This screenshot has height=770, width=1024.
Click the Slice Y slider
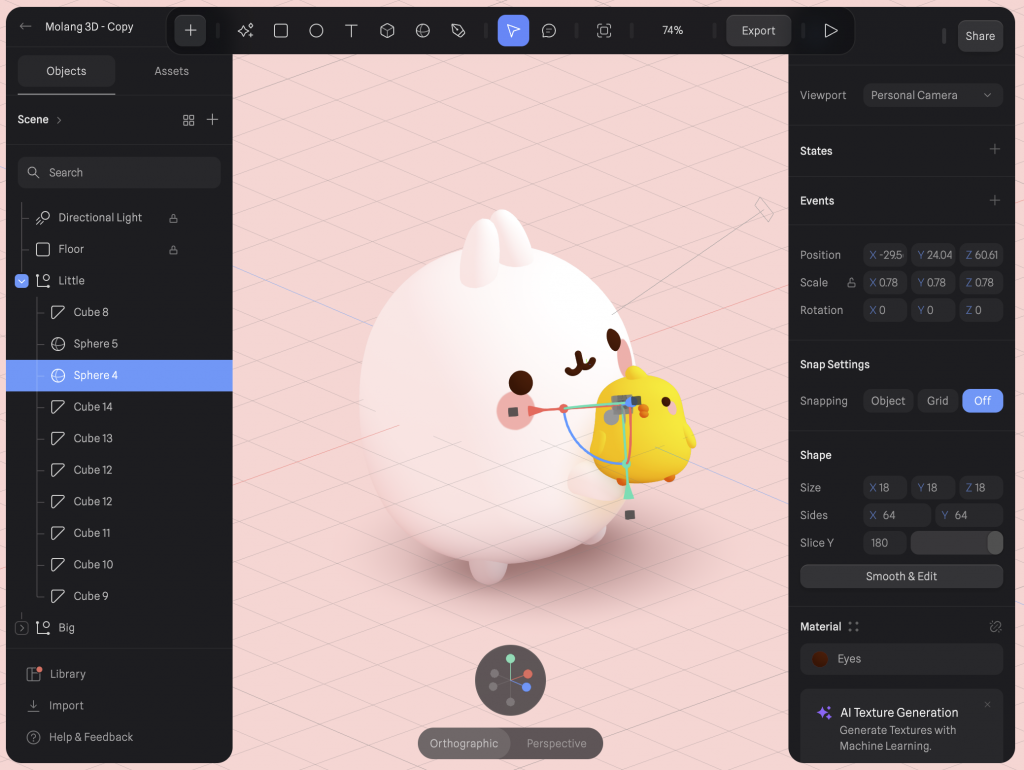tap(957, 543)
